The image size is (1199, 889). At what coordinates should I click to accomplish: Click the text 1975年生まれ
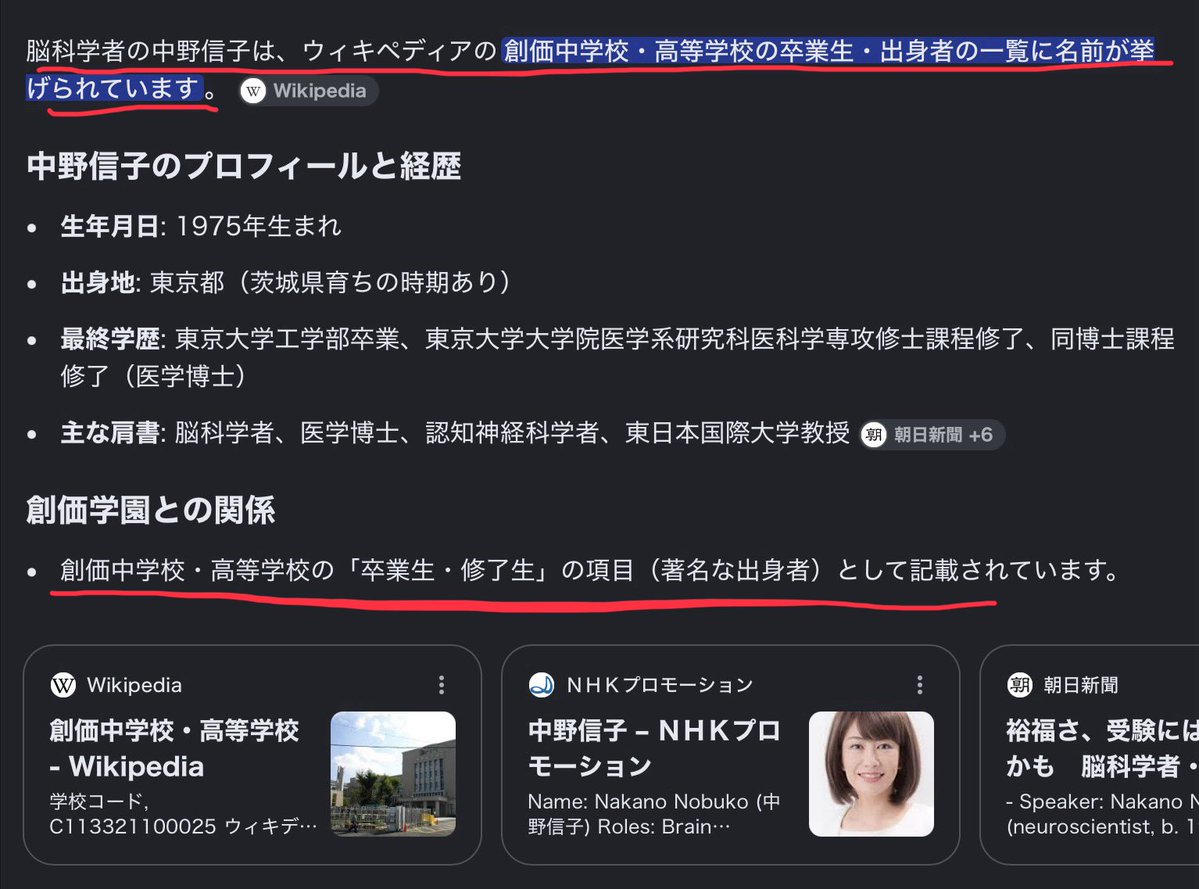(x=258, y=226)
